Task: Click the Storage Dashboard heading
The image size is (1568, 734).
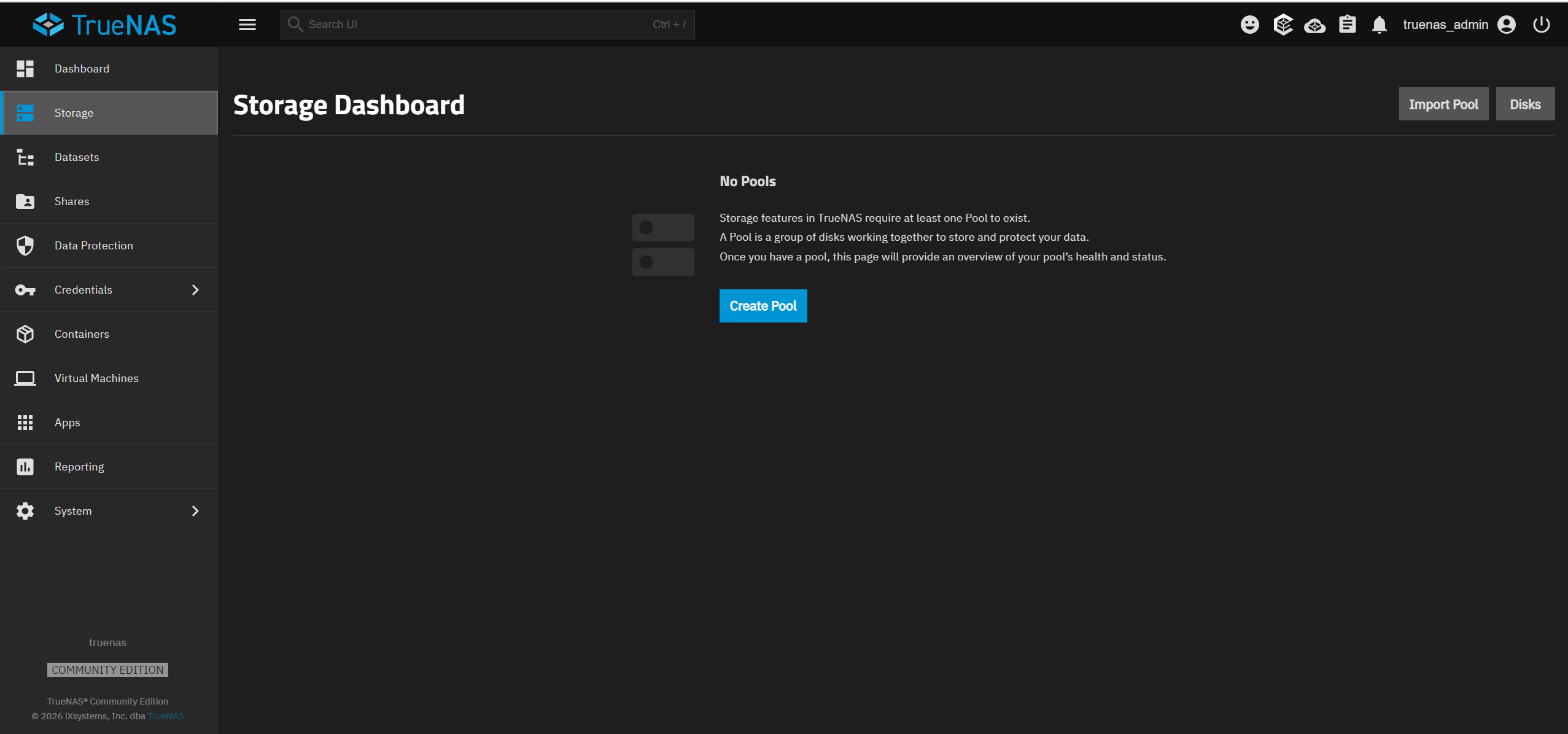Action: pyautogui.click(x=349, y=105)
